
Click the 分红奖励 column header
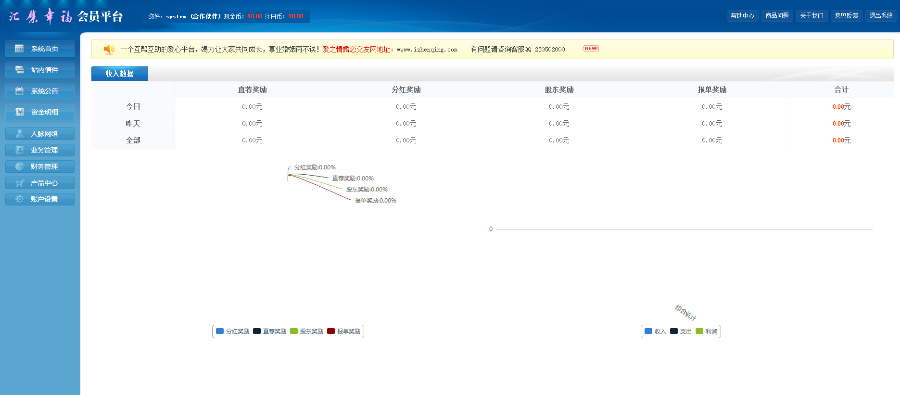tap(406, 90)
